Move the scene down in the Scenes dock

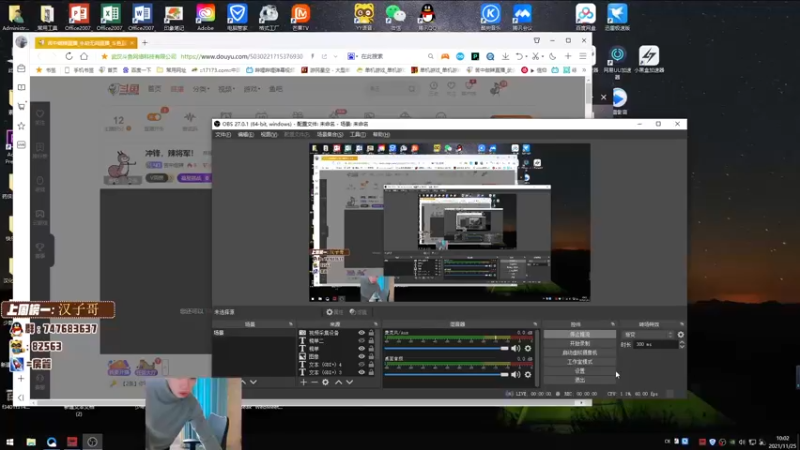click(254, 382)
